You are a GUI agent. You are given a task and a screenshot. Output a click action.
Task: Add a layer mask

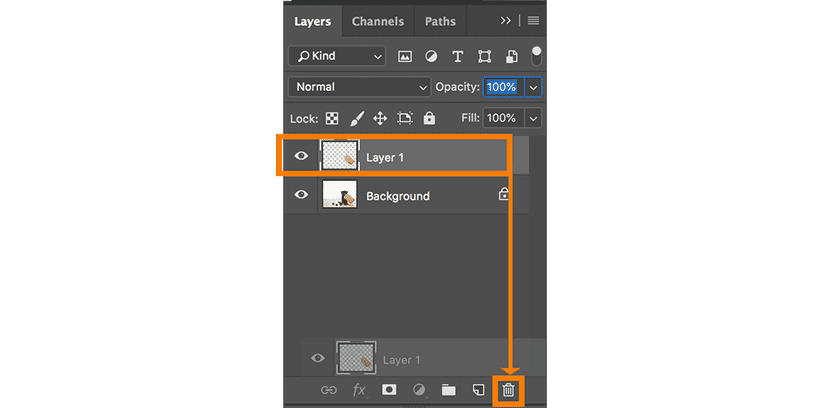click(x=389, y=389)
